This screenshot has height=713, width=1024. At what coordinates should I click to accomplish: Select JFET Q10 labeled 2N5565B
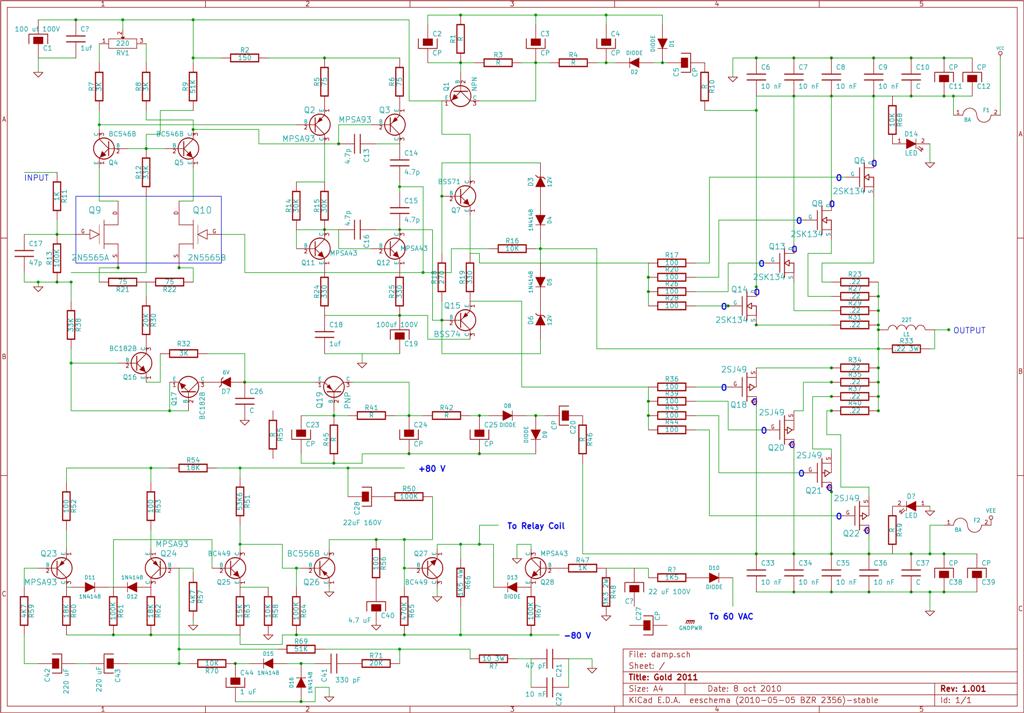pos(193,233)
